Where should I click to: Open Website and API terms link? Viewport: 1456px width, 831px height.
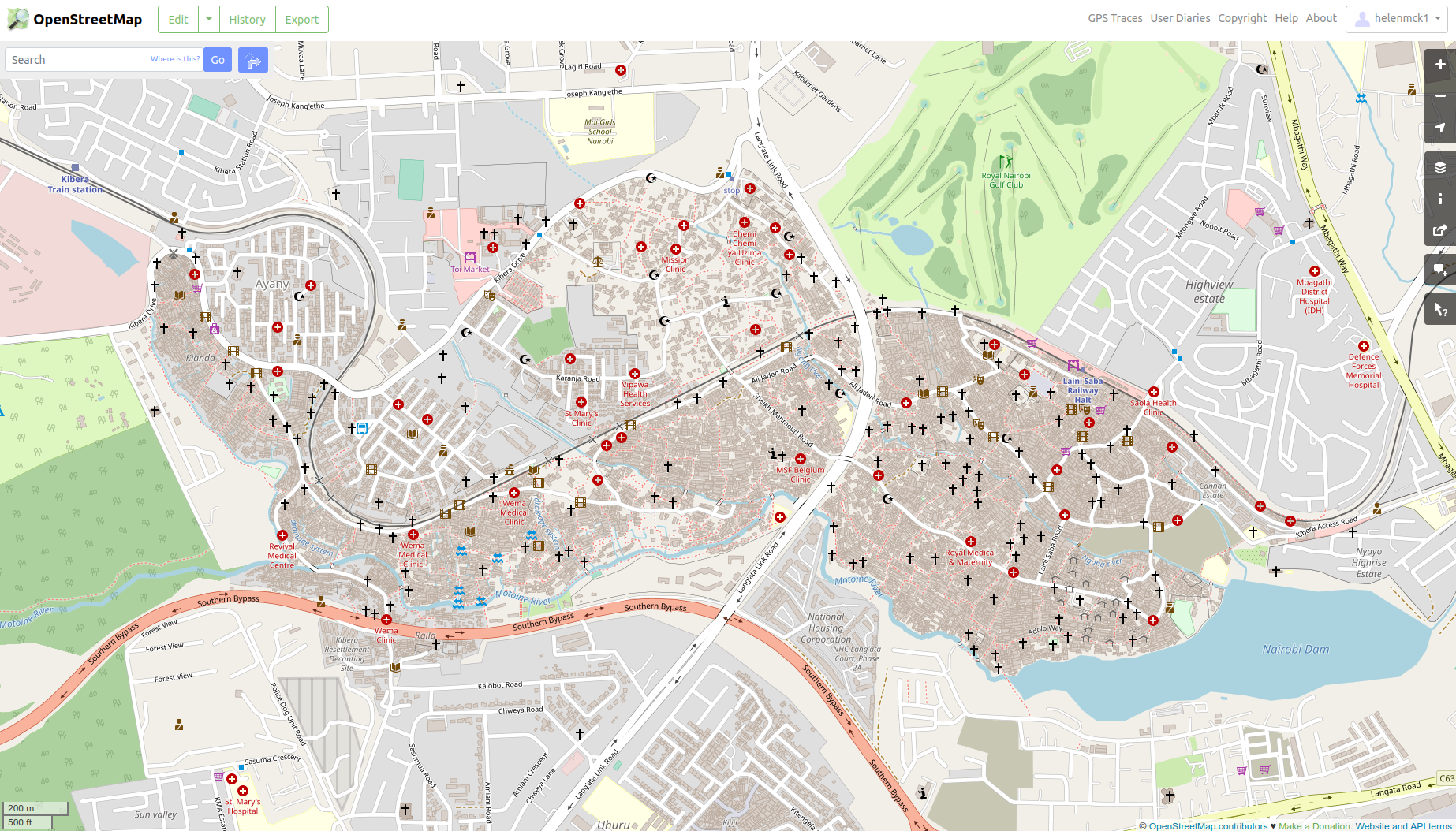(x=1404, y=826)
